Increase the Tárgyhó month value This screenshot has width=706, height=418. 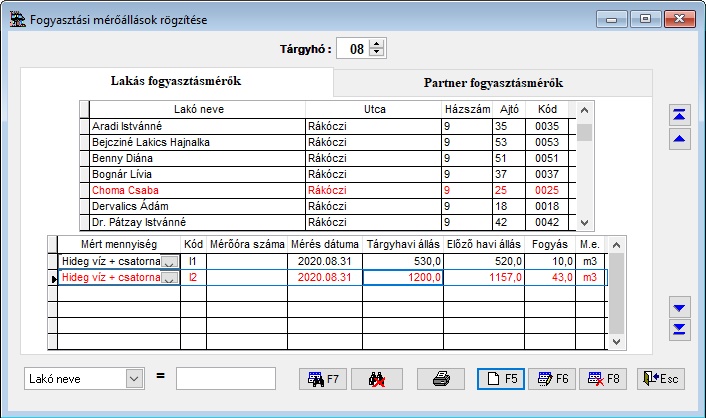[376, 44]
